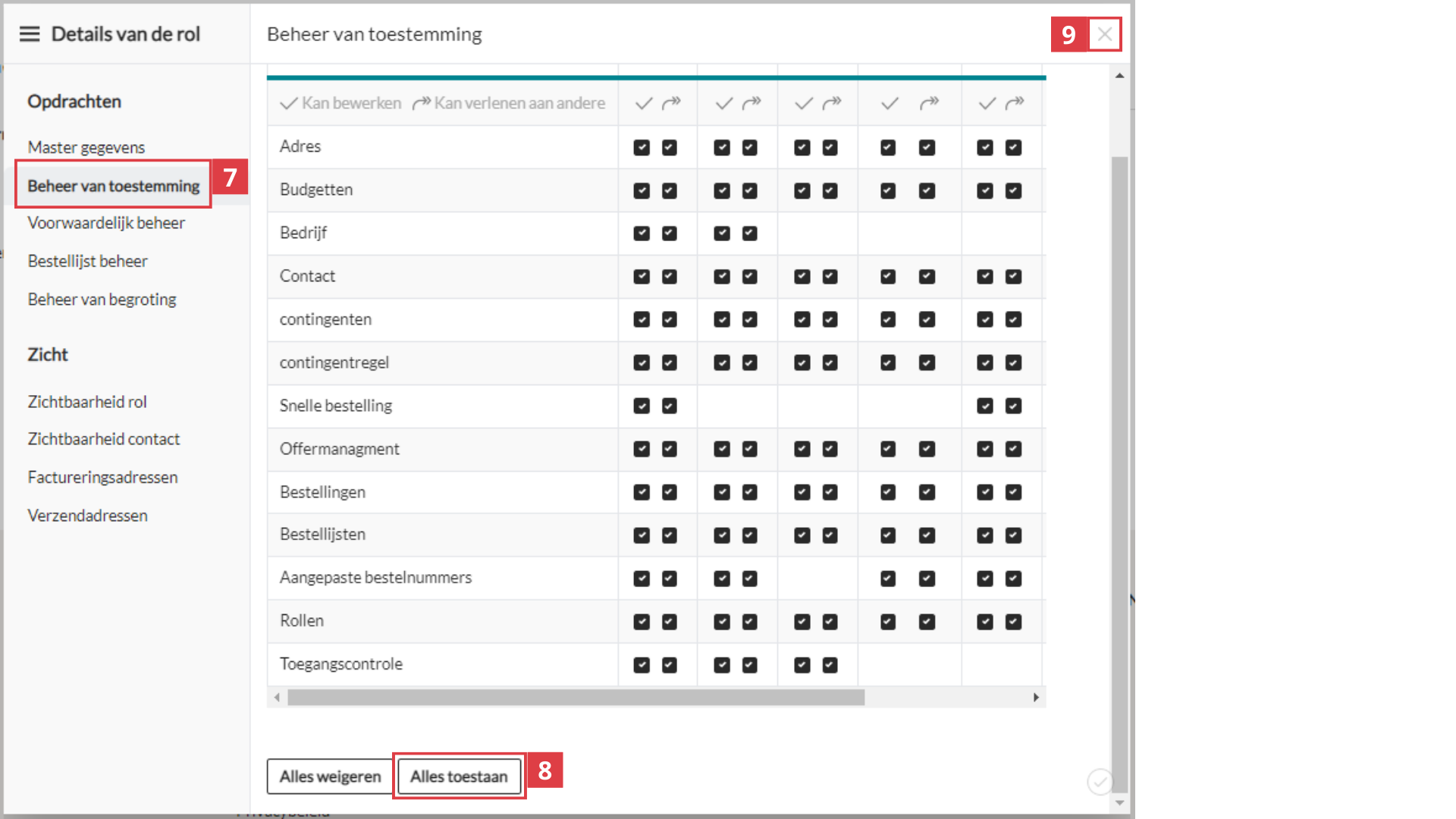Open Beheer van begroting in the sidebar
The image size is (1456, 819).
pos(102,300)
